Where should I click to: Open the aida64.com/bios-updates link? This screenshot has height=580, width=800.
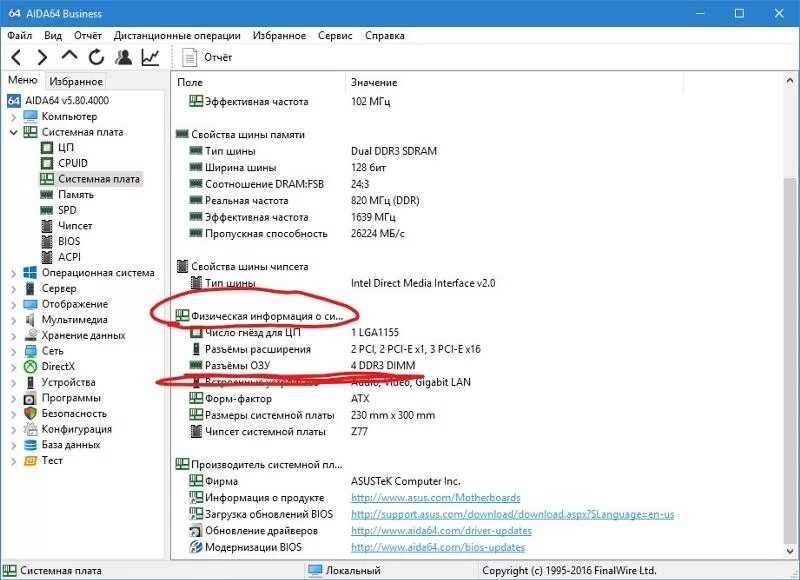click(x=438, y=547)
